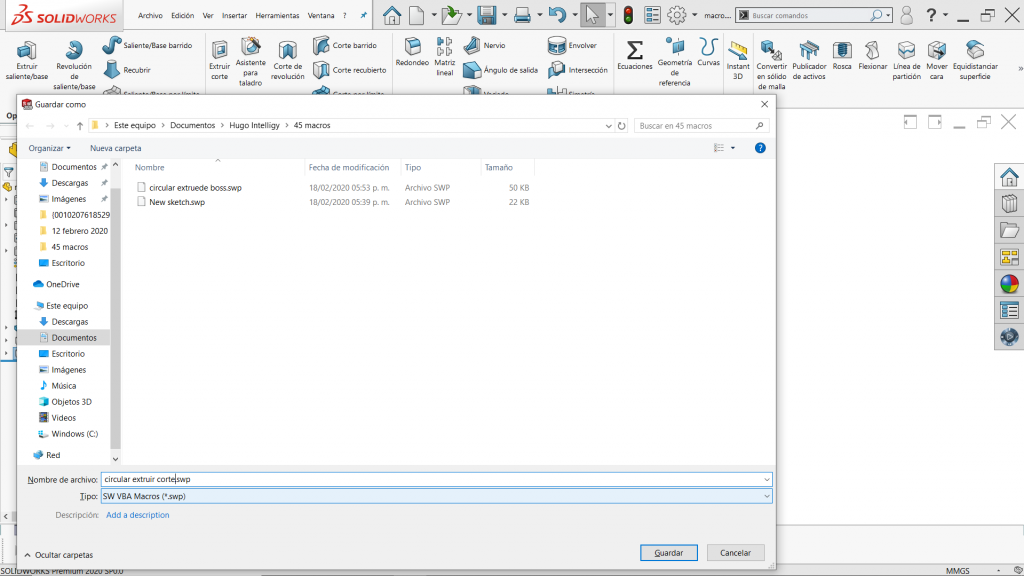The height and width of the screenshot is (576, 1024).
Task: Select the Flexionar tool
Action: [872, 56]
